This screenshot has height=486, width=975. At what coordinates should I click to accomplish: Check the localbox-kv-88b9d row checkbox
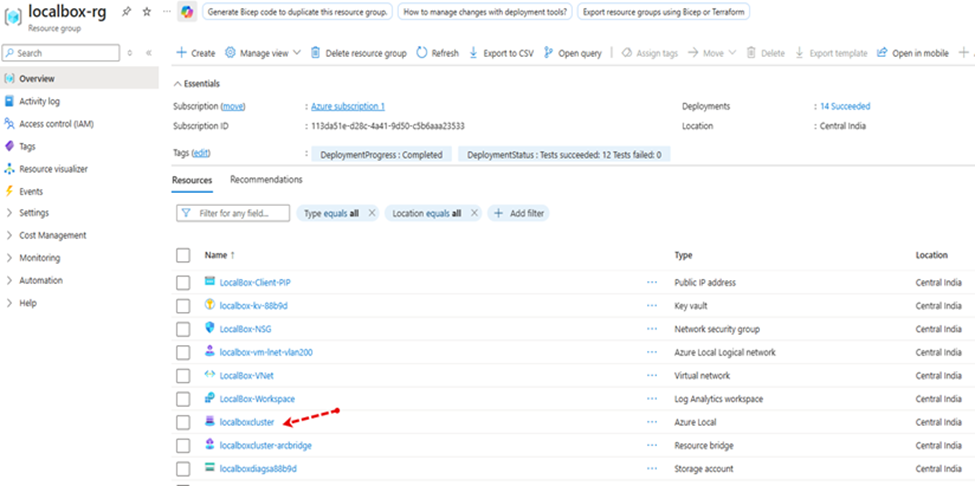point(183,306)
